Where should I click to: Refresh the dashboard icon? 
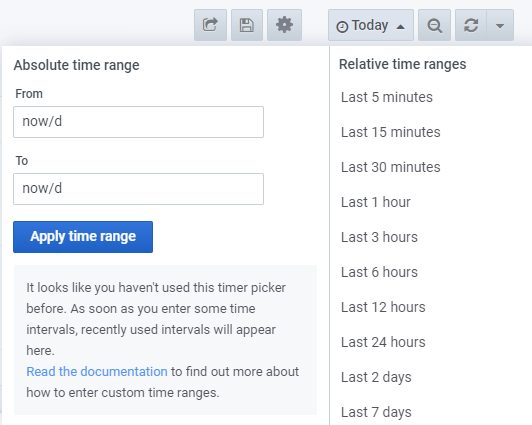(x=471, y=25)
